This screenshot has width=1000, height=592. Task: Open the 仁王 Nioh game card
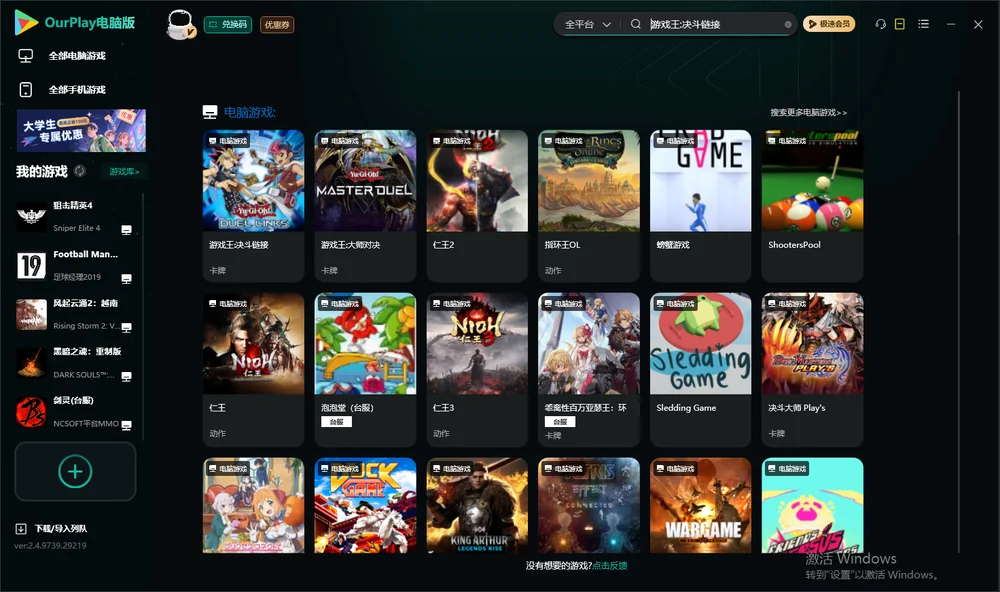tap(253, 369)
